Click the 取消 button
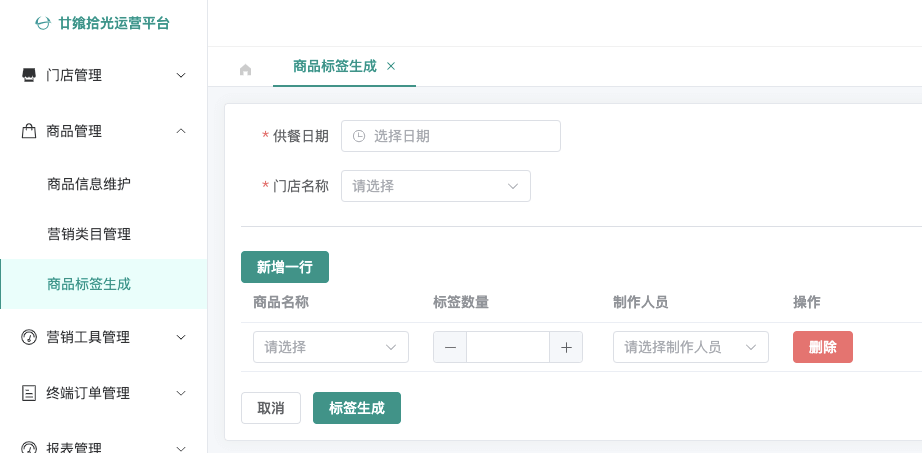922x453 pixels. coord(271,408)
